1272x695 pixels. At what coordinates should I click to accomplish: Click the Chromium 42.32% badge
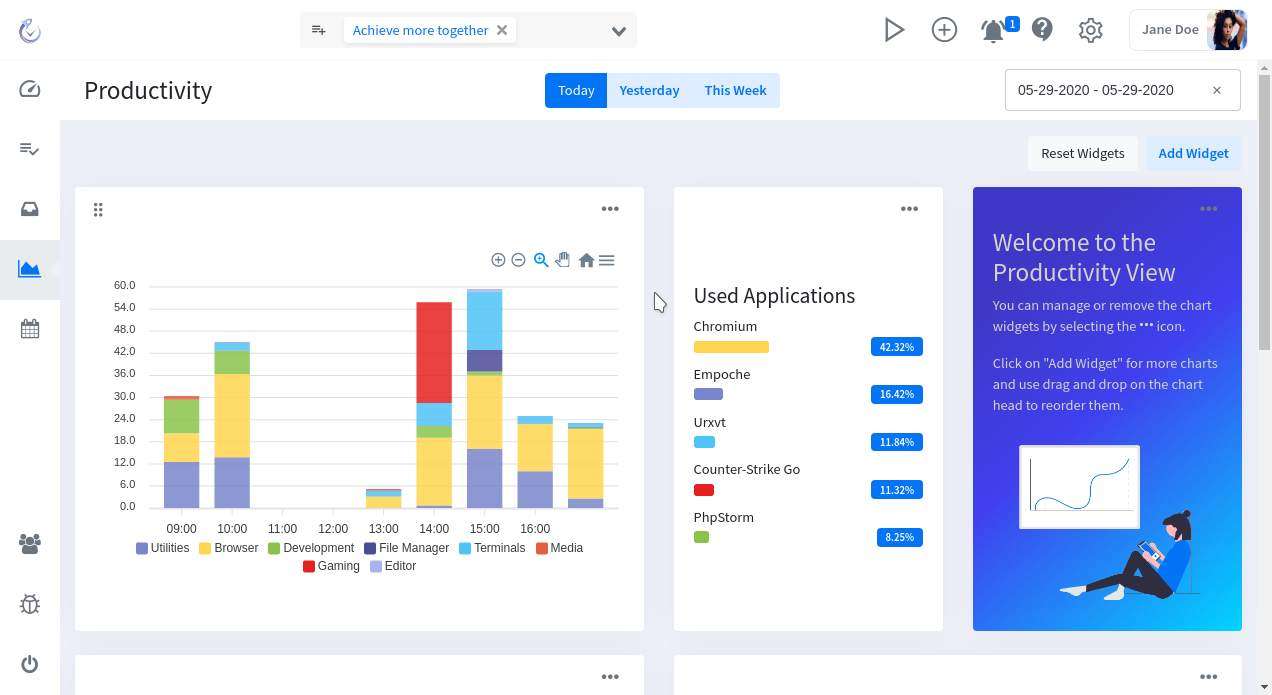[x=896, y=347]
